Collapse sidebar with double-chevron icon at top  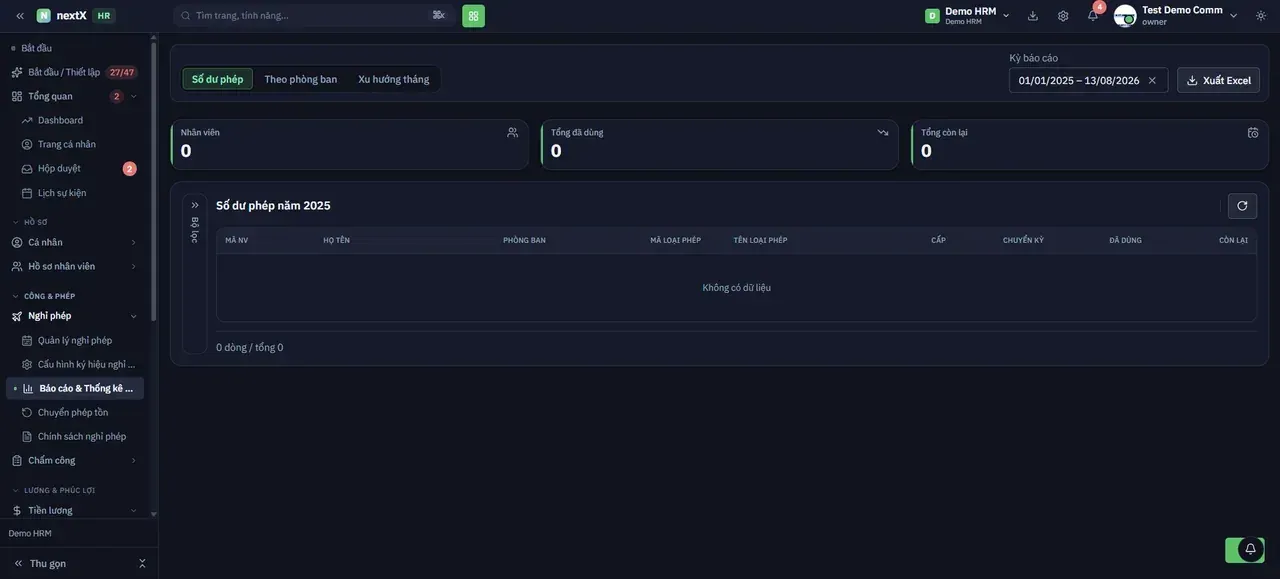tap(20, 16)
